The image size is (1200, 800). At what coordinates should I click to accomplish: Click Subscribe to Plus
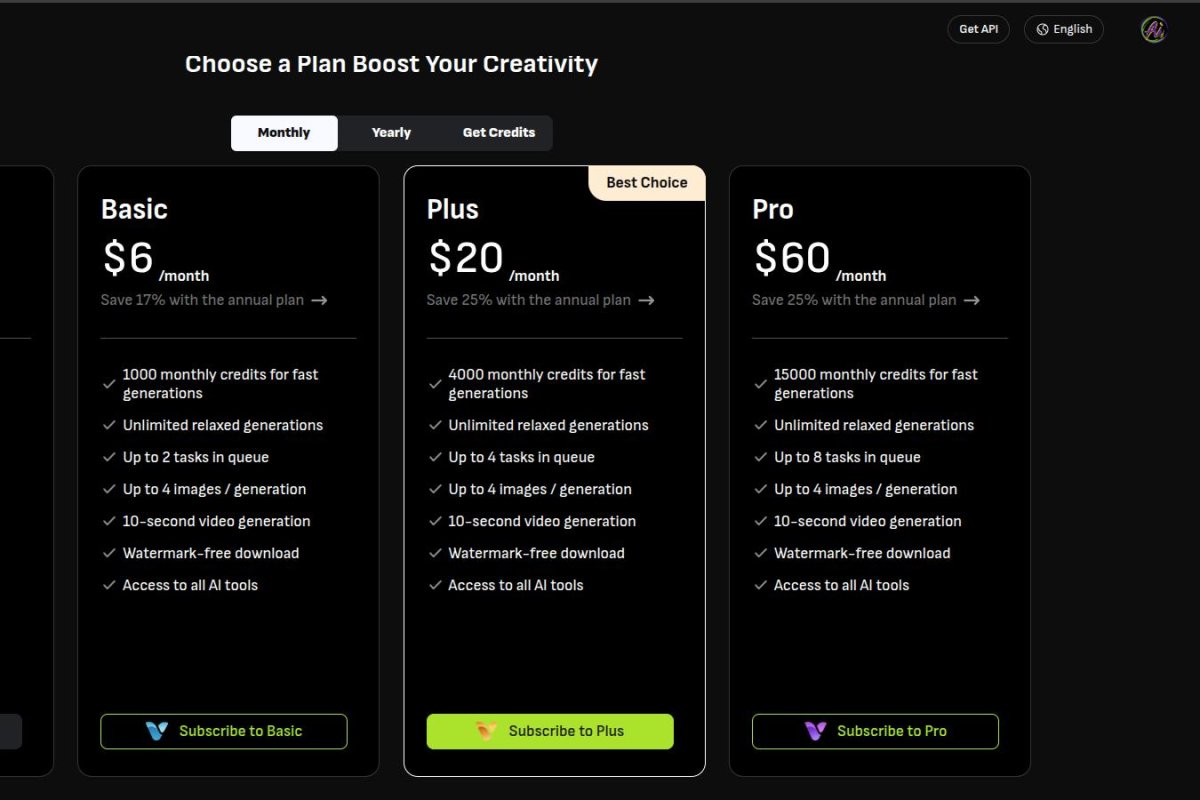tap(550, 731)
